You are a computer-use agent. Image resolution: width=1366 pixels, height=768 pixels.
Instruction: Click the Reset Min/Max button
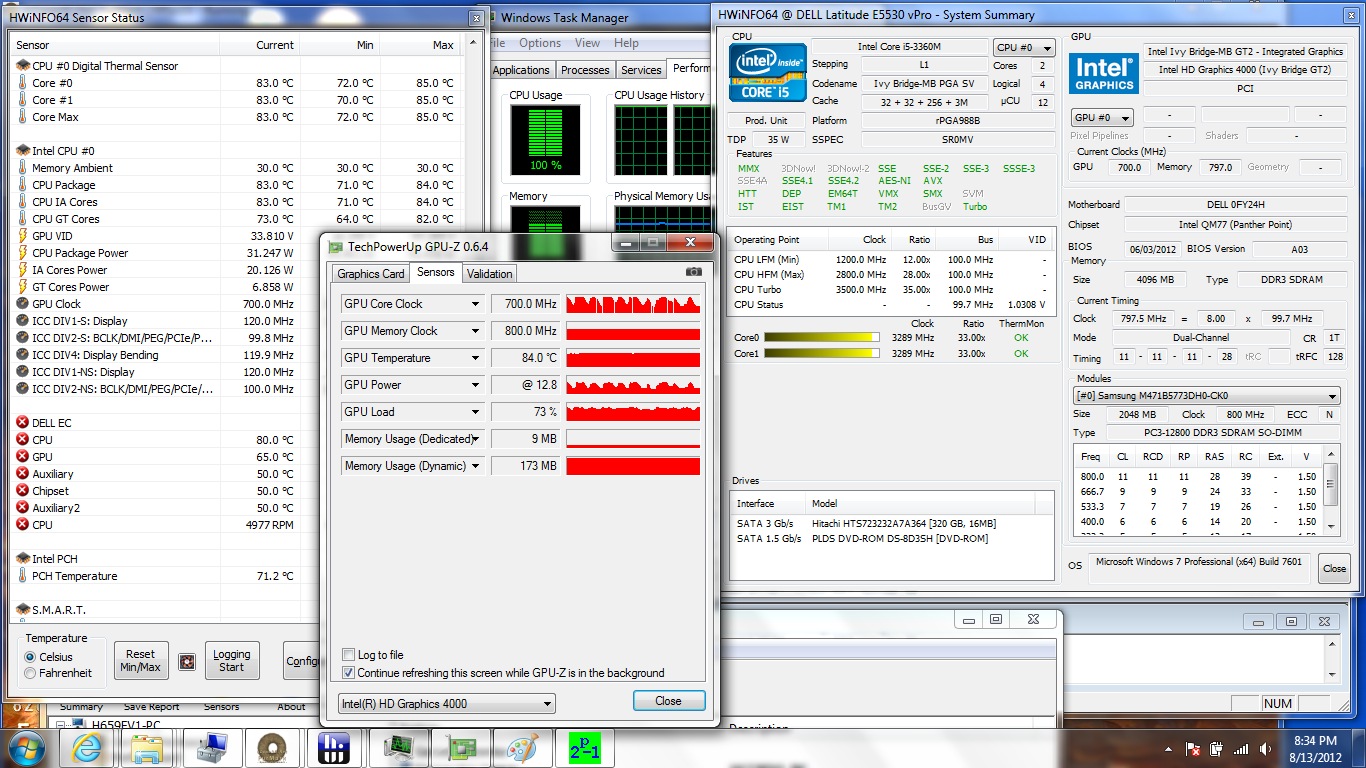point(140,660)
